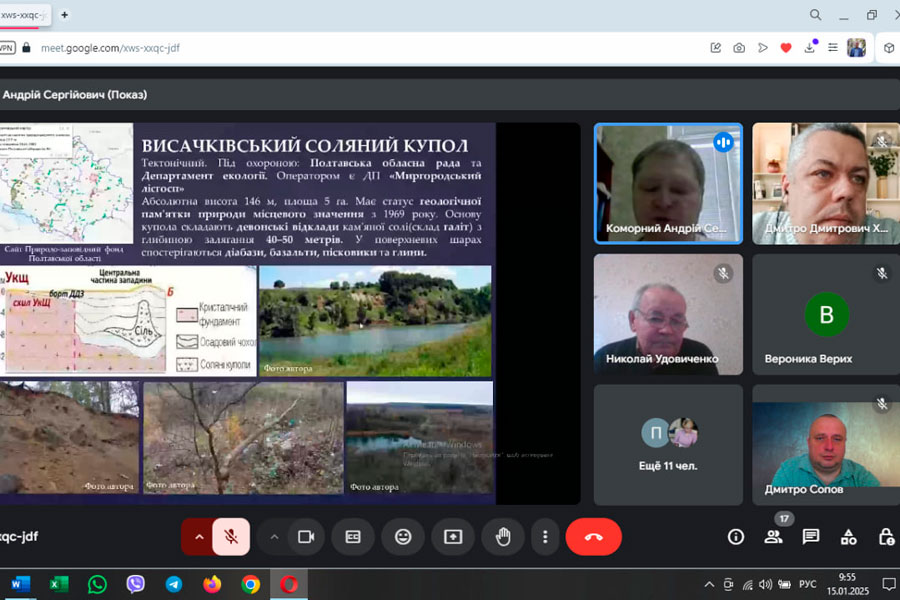The image size is (900, 600).
Task: Turn on closed captions
Action: pos(353,537)
